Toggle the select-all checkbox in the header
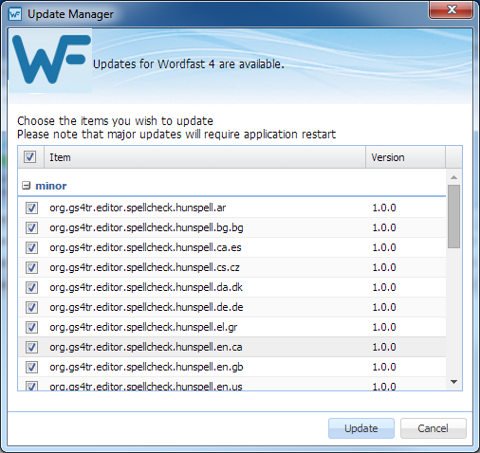This screenshot has height=453, width=480. click(x=30, y=157)
